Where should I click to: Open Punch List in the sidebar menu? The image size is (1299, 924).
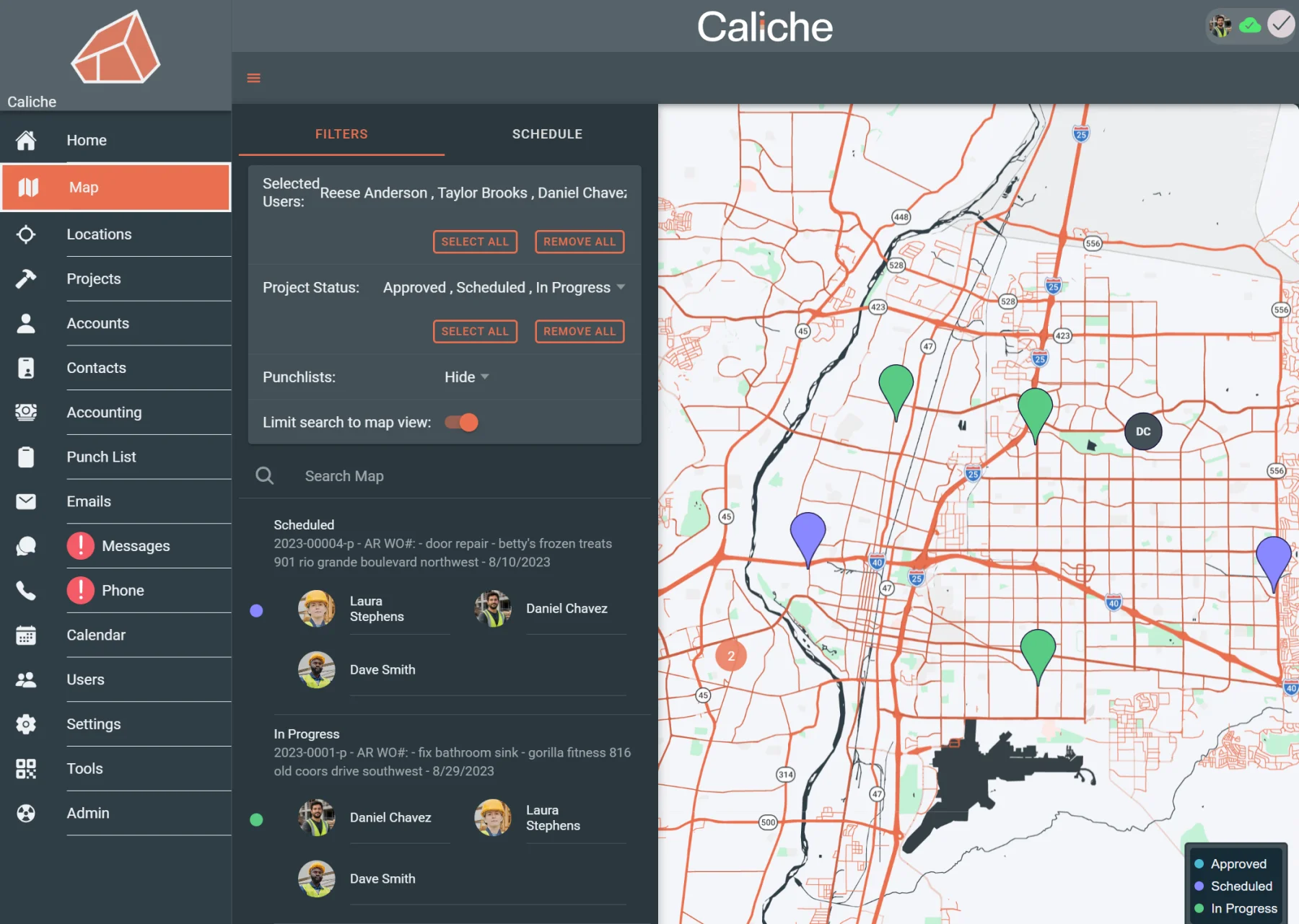coord(116,457)
